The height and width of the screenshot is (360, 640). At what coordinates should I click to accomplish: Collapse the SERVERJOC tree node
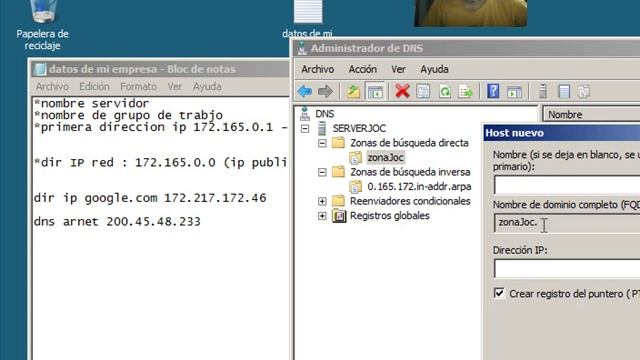click(x=305, y=129)
